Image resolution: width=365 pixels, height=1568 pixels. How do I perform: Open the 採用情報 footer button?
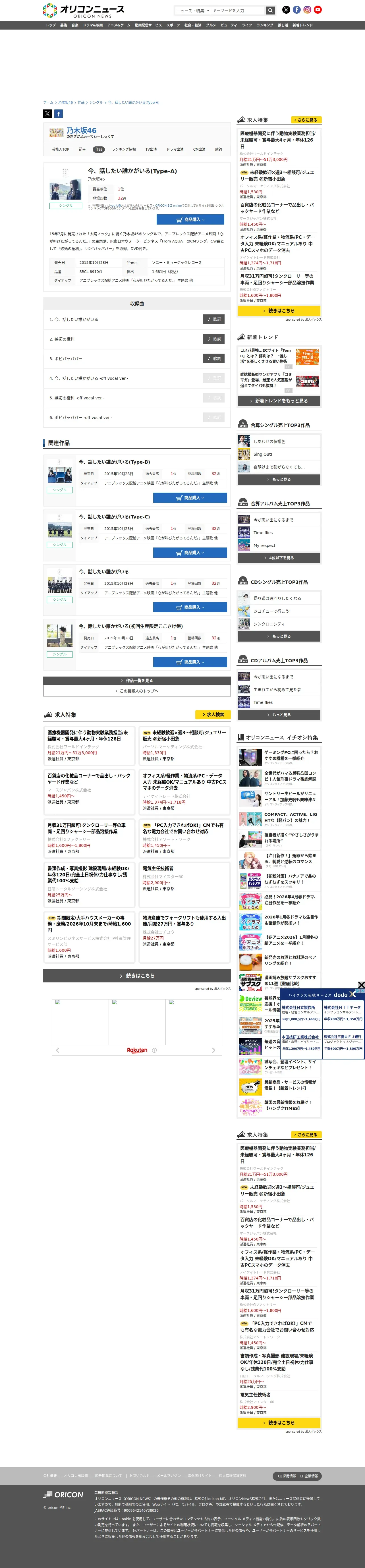click(287, 1476)
